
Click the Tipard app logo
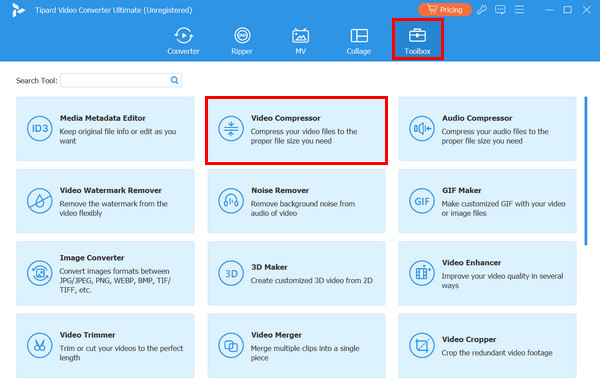click(x=18, y=10)
